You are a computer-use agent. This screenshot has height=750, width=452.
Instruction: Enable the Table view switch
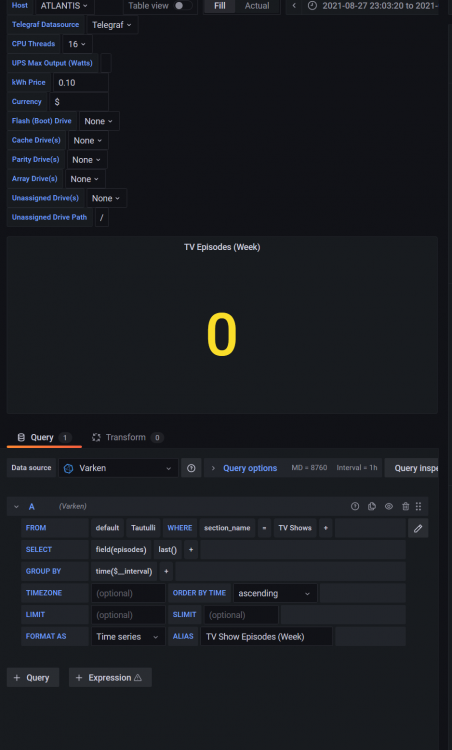[182, 6]
